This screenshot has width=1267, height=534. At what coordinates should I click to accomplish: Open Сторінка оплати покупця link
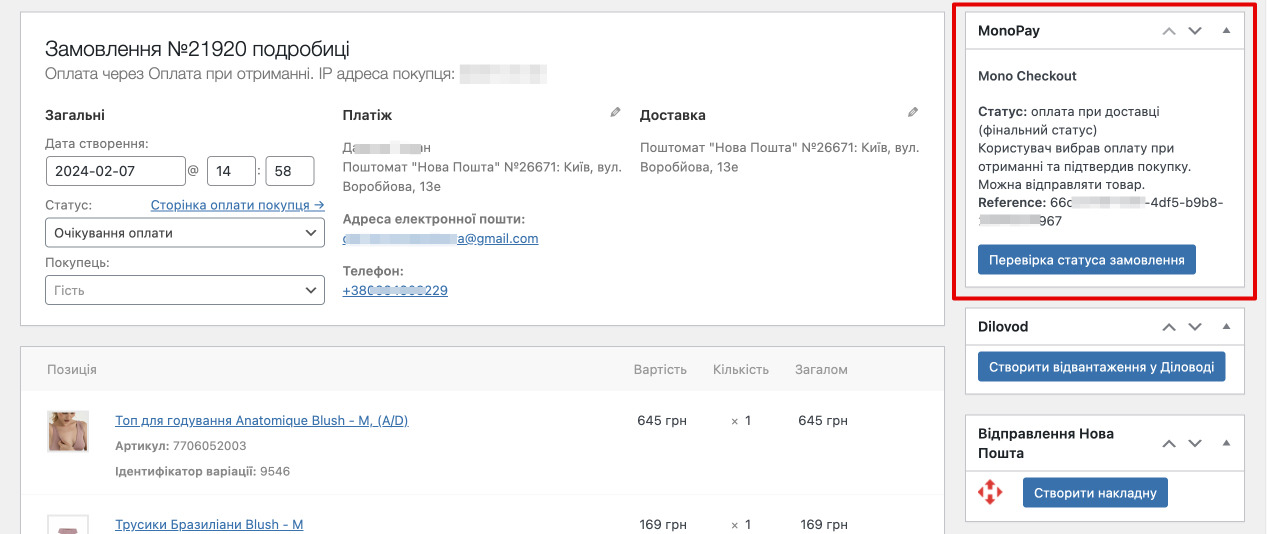coord(237,205)
